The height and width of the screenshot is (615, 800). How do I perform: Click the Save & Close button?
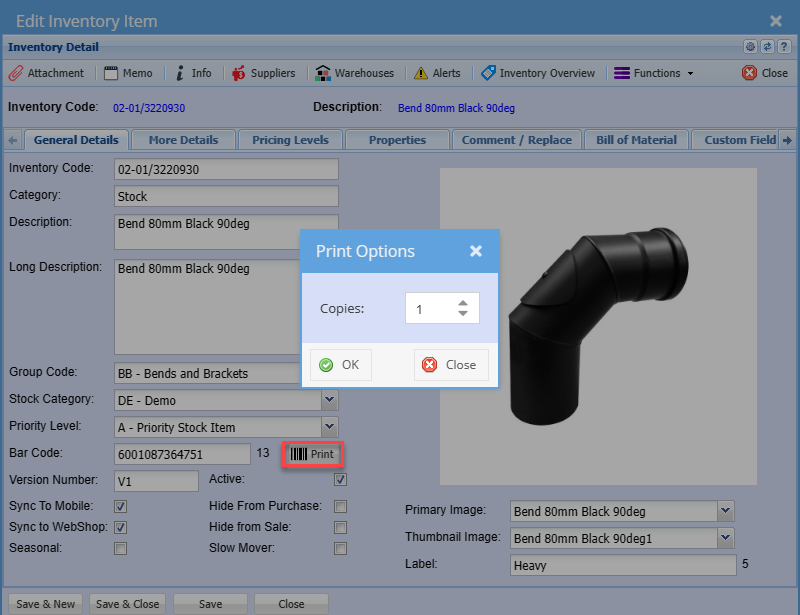[127, 604]
